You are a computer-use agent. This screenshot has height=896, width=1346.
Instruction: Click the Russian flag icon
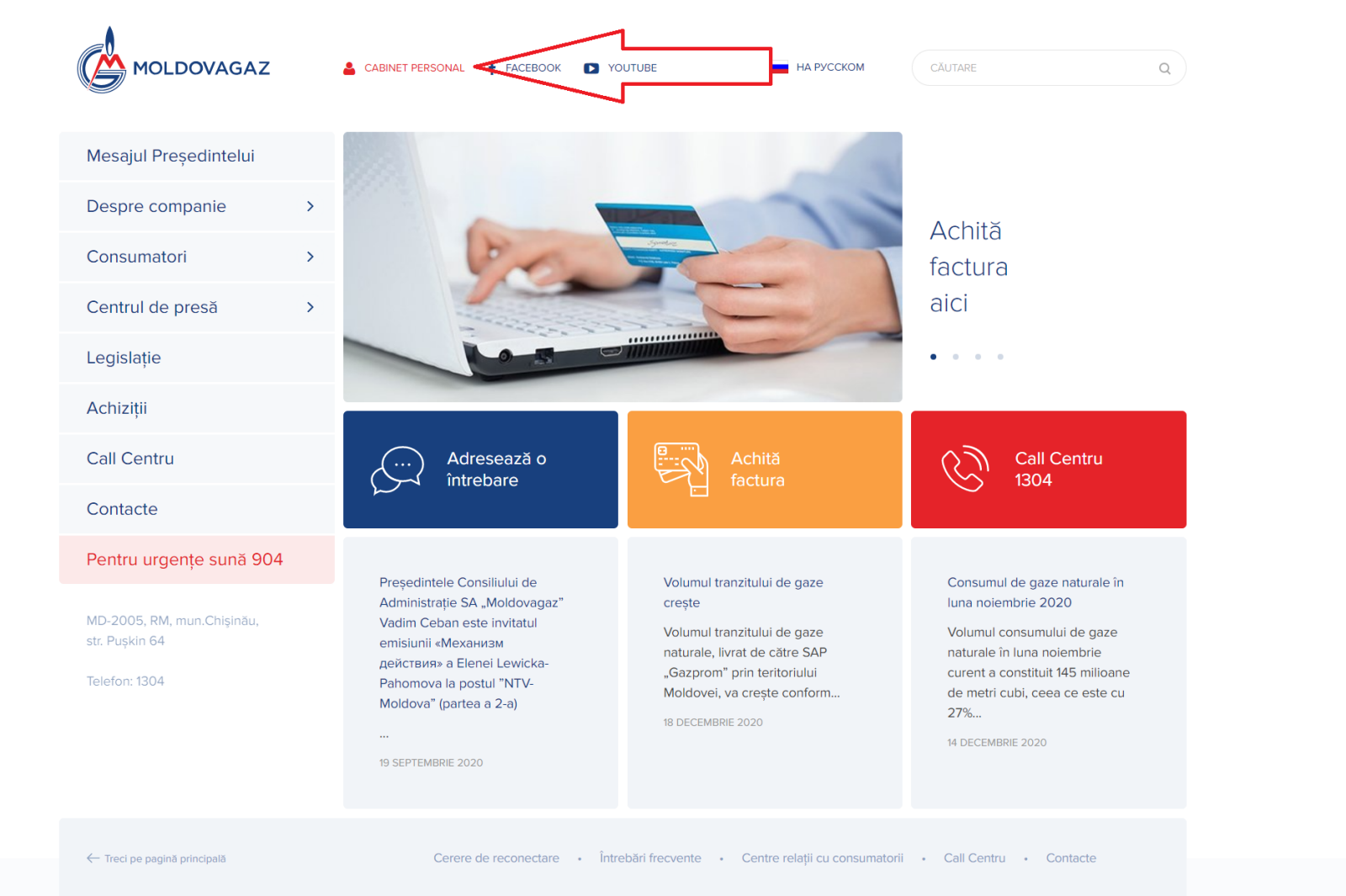(781, 67)
